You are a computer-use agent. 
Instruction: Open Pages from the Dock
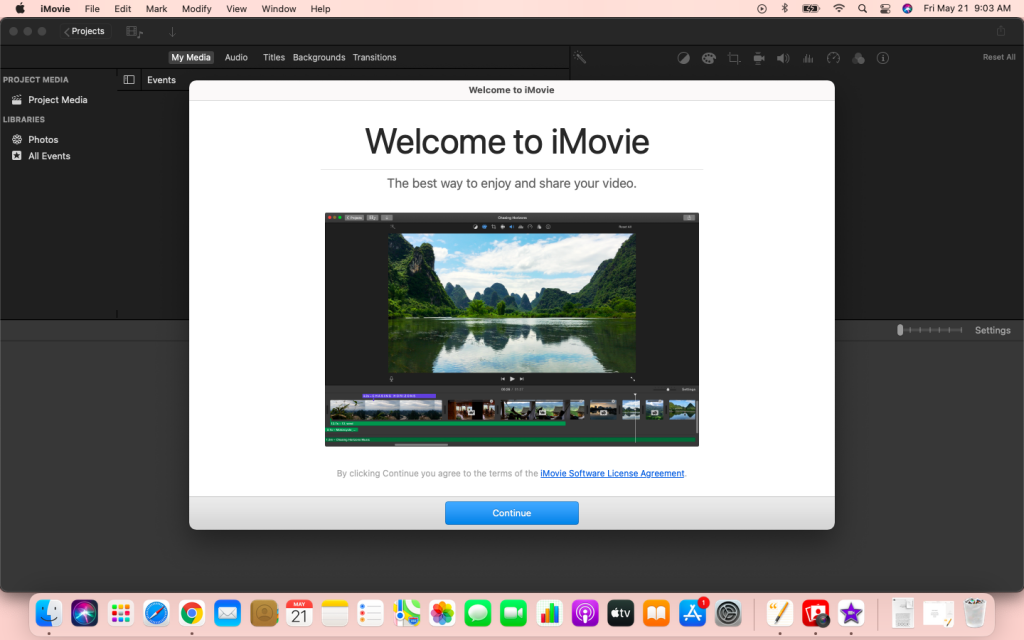coord(780,613)
